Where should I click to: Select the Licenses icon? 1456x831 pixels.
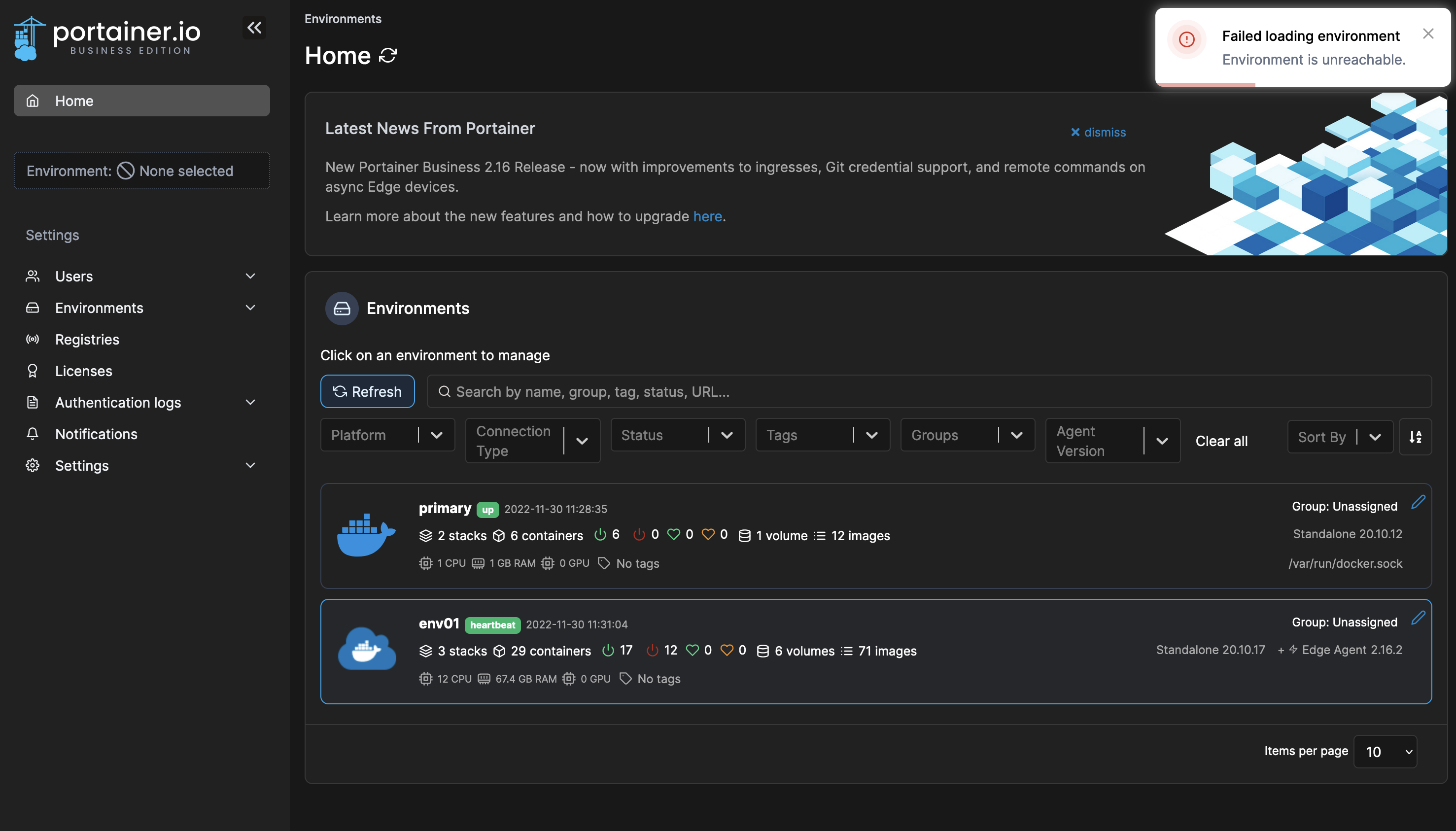[33, 371]
